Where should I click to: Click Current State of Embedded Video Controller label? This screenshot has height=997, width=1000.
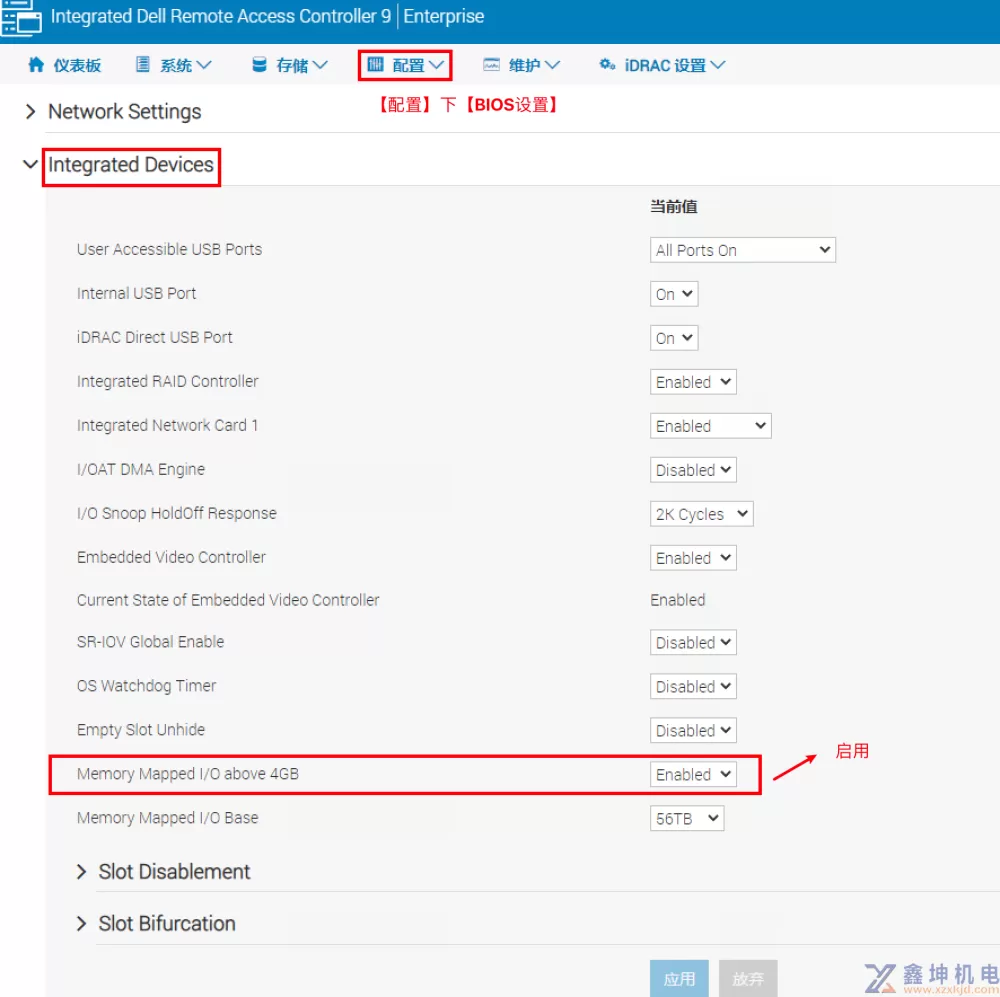point(228,600)
